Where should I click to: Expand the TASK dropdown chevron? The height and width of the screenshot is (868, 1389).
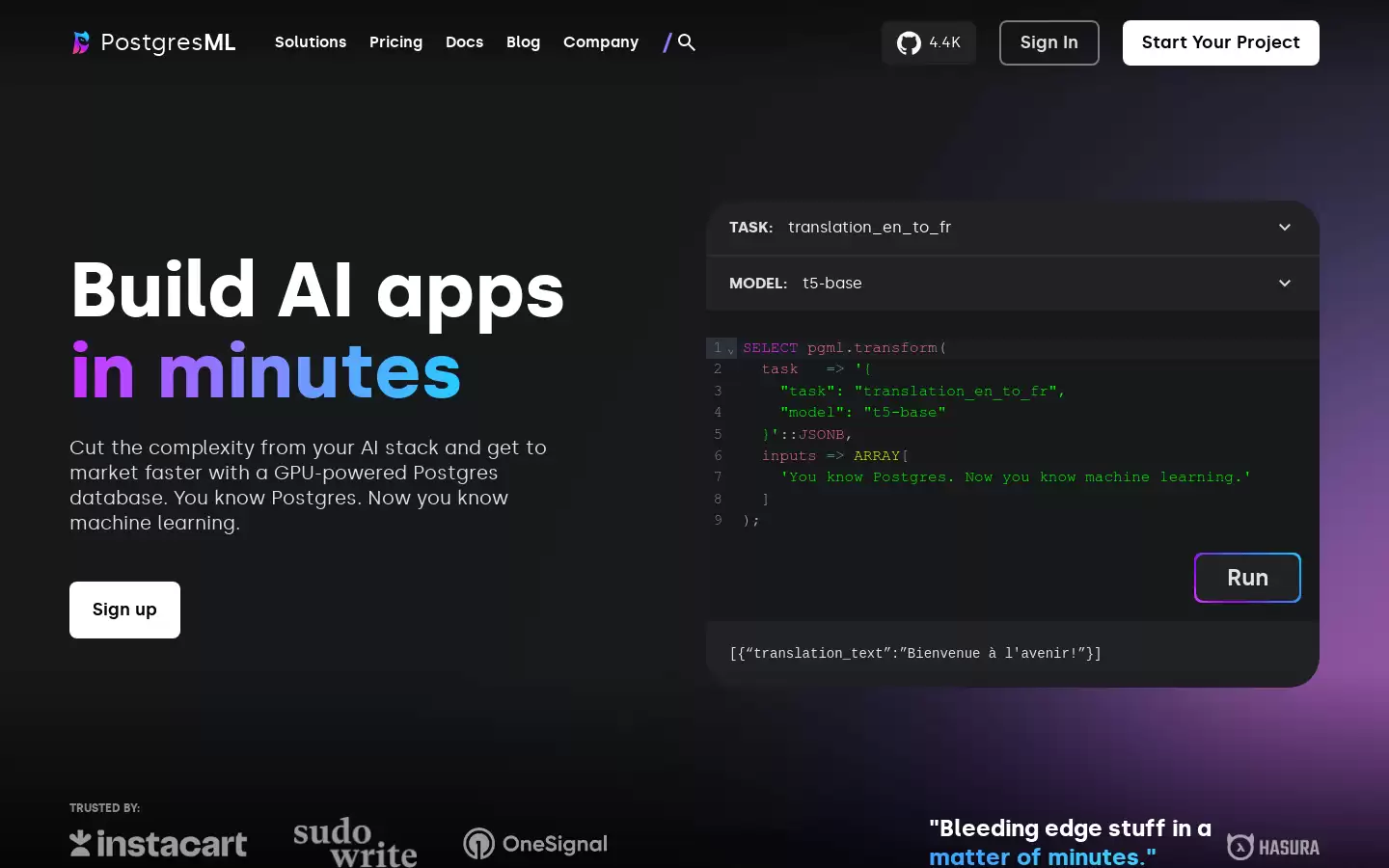pos(1285,228)
